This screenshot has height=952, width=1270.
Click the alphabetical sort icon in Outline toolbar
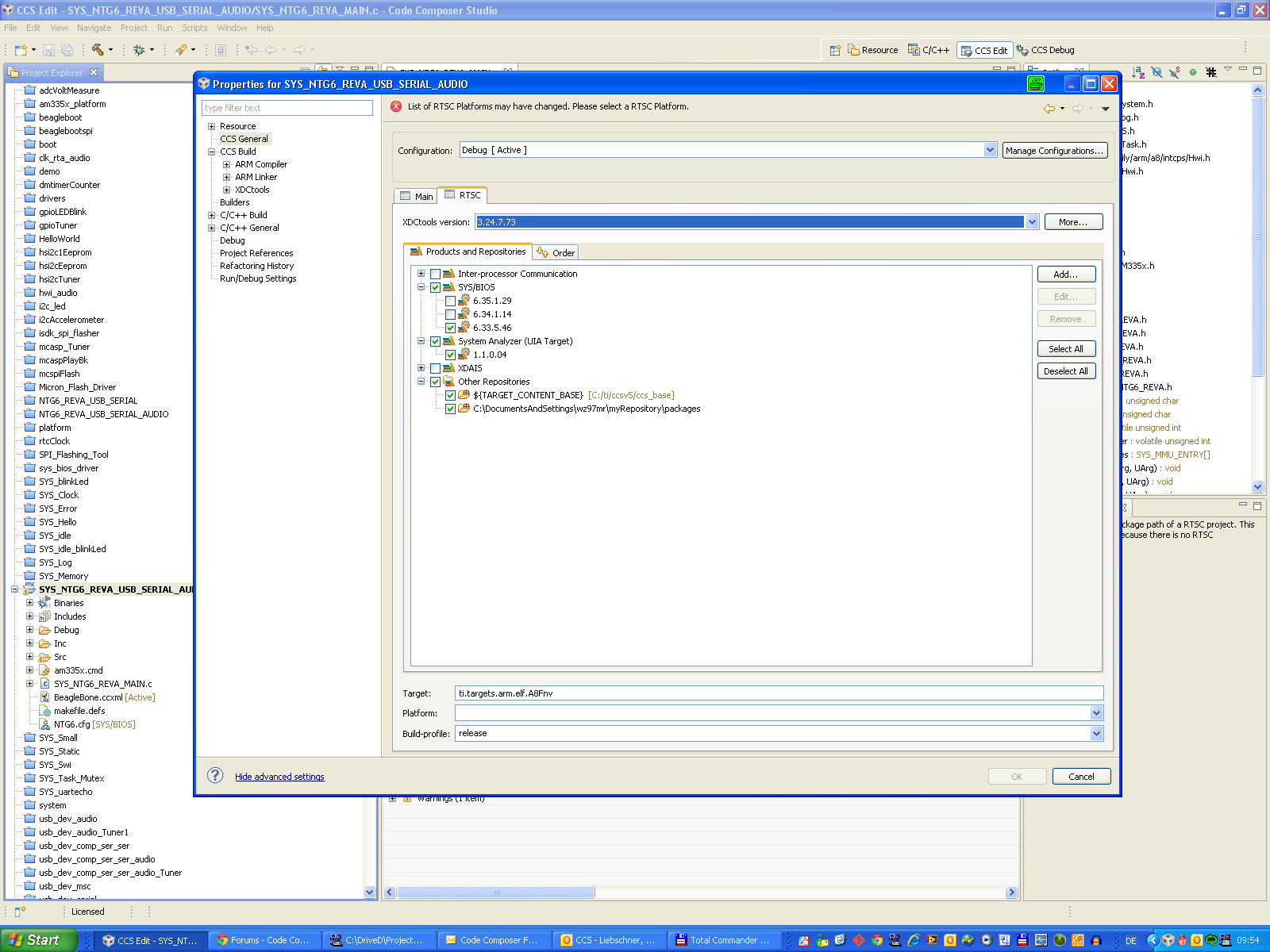pyautogui.click(x=1138, y=72)
